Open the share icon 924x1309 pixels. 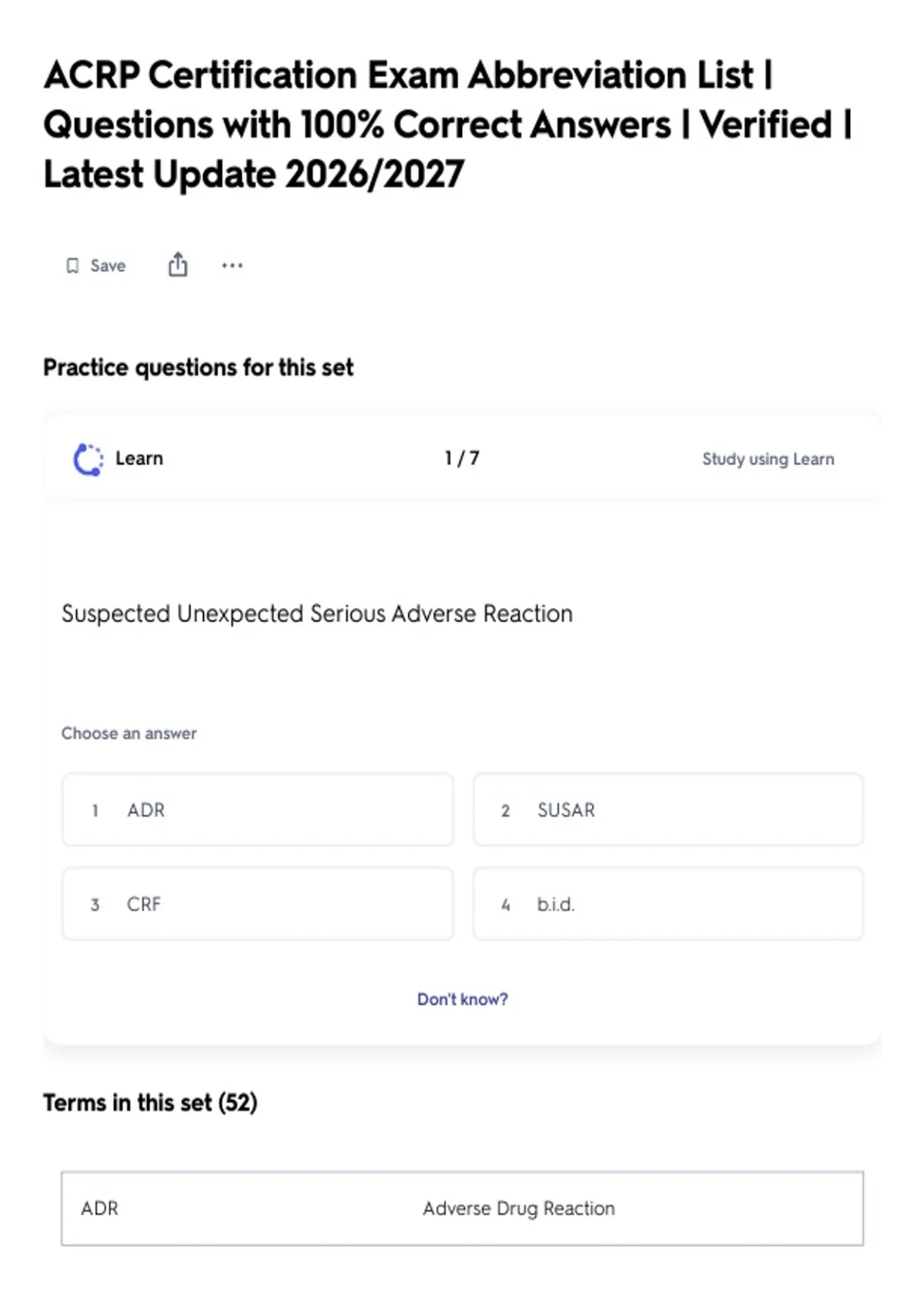178,264
